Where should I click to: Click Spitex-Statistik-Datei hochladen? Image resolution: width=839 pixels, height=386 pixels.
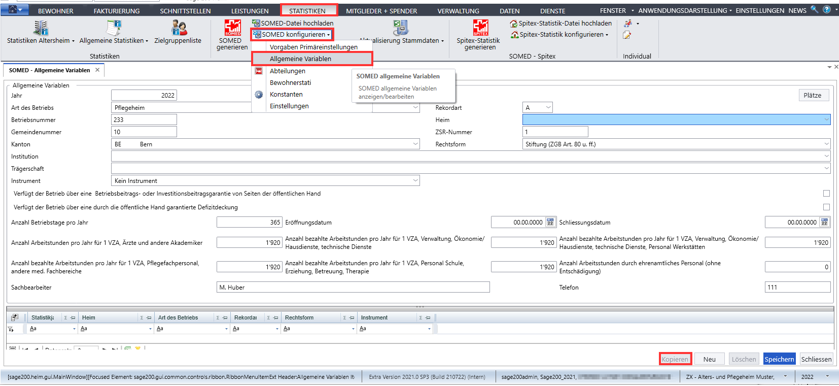coord(561,24)
